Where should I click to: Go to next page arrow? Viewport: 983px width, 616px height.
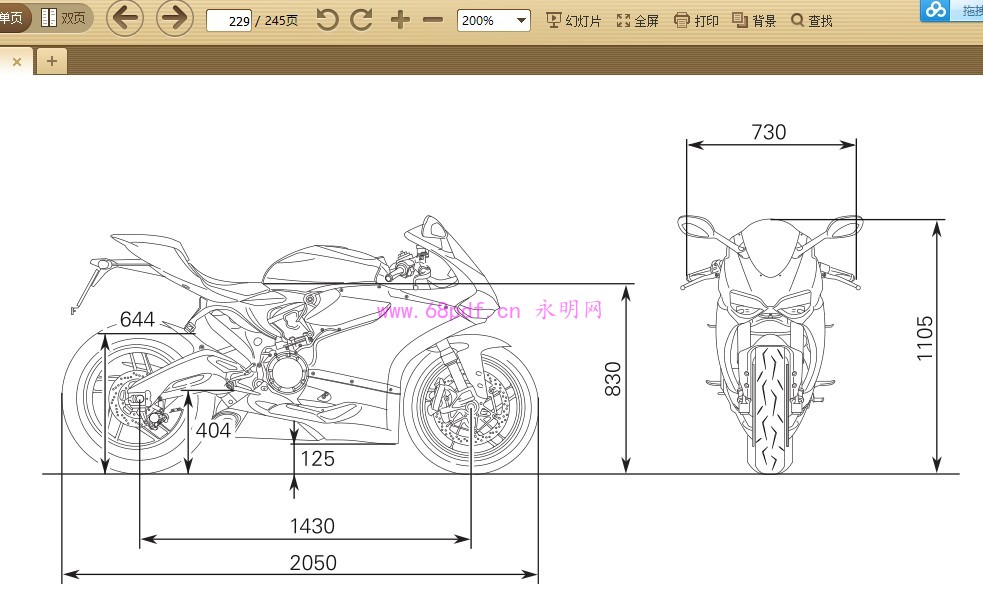tap(174, 18)
